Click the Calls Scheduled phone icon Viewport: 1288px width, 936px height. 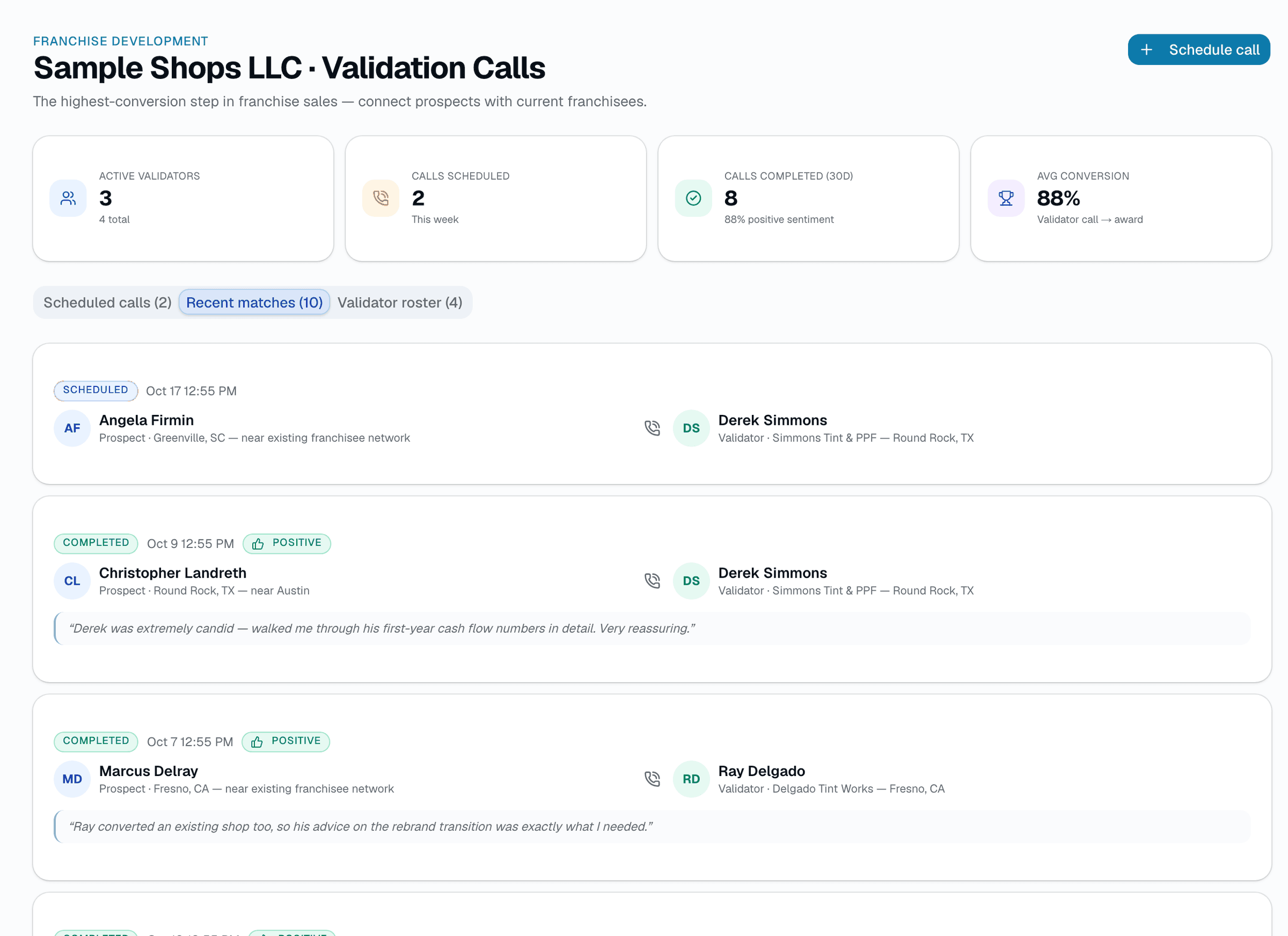pyautogui.click(x=380, y=198)
